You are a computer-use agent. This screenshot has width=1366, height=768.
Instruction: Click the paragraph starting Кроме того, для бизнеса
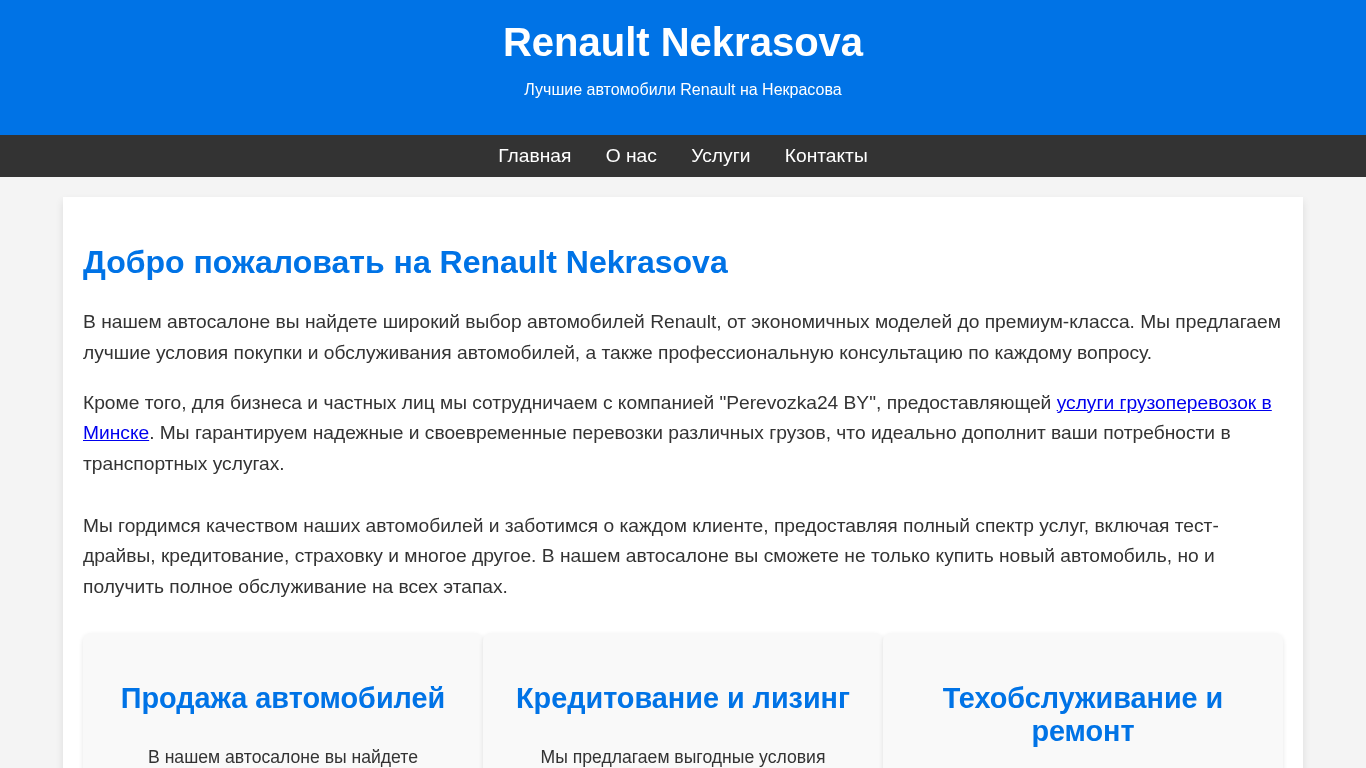tap(683, 433)
